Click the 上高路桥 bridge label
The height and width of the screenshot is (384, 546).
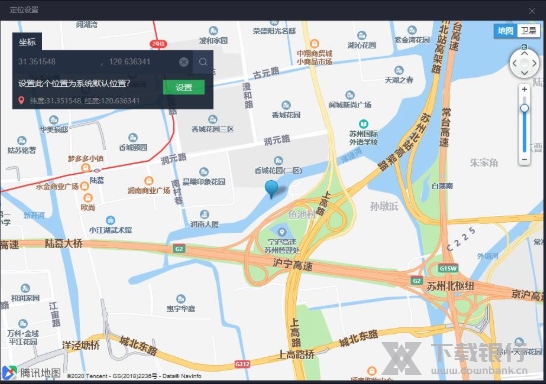click(x=296, y=355)
